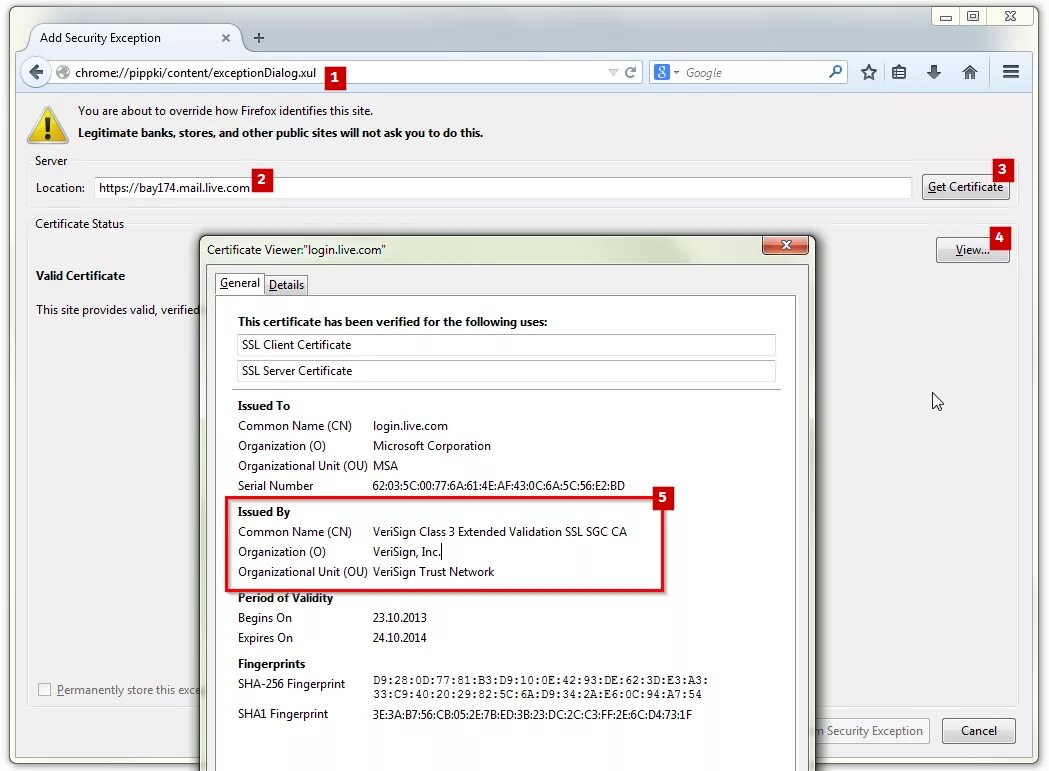The image size is (1049, 771).
Task: Click VeriSign Trust Network value
Action: [x=434, y=572]
